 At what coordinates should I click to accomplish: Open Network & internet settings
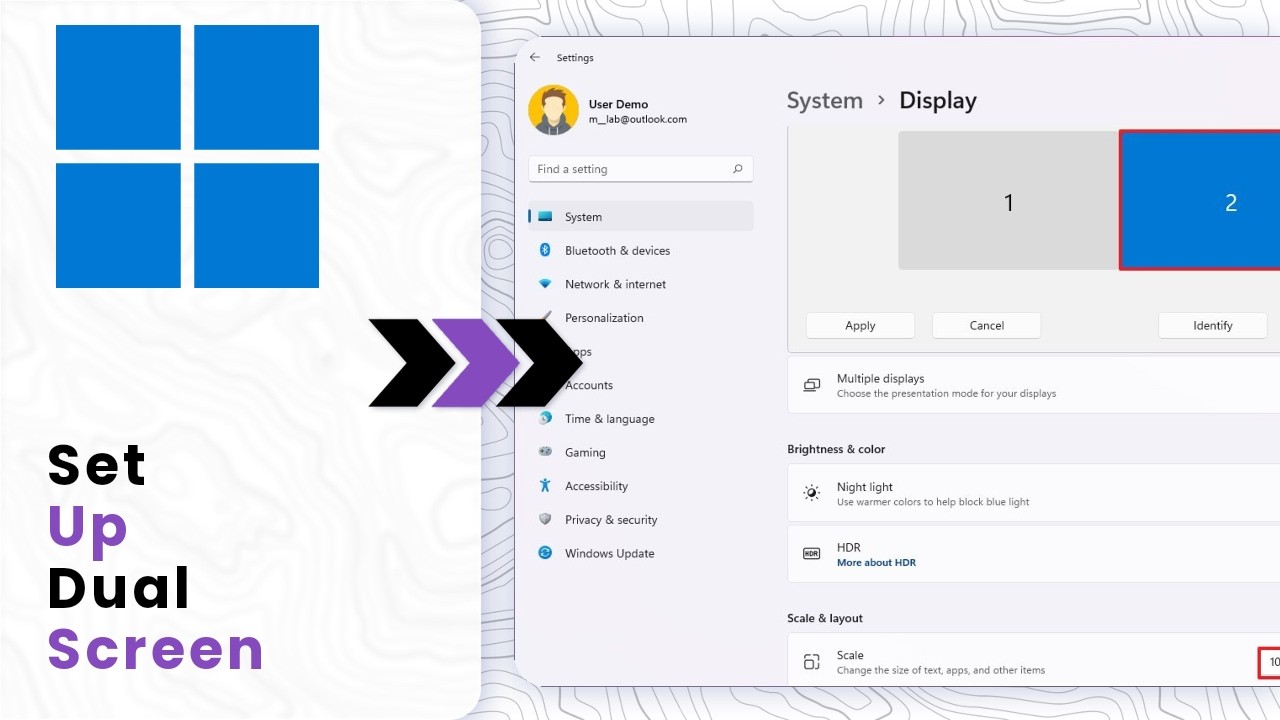click(x=641, y=284)
